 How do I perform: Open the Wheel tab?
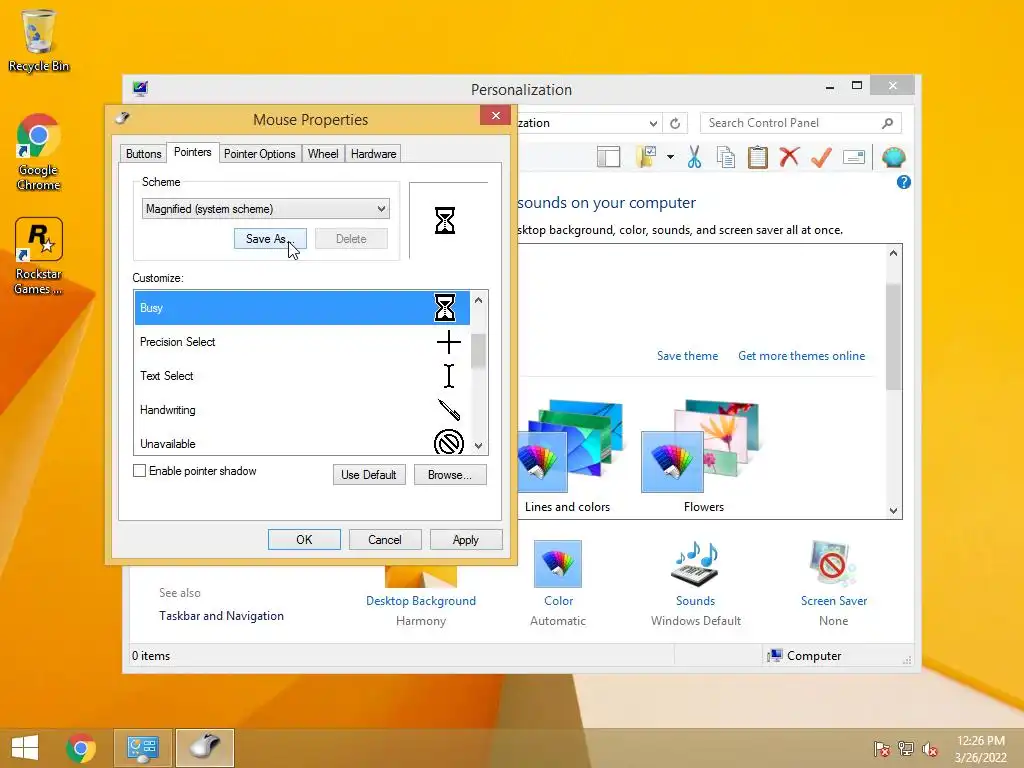tap(323, 153)
